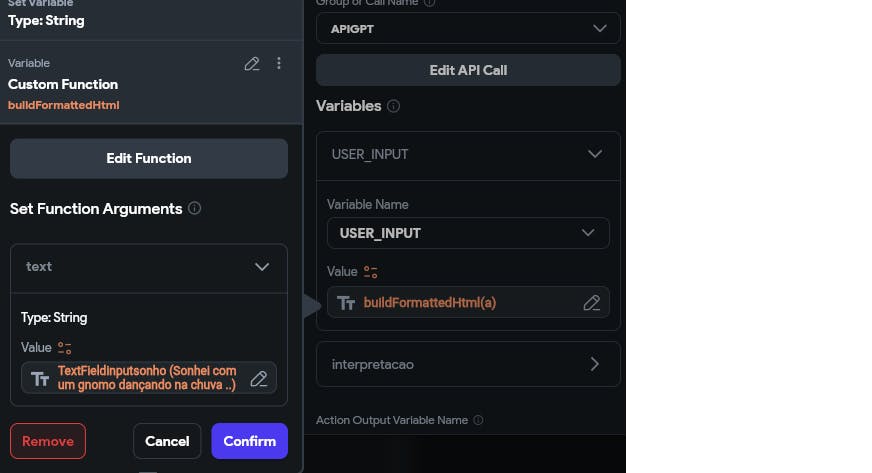Click the Edit API Call button
The width and height of the screenshot is (872, 473).
(x=468, y=71)
